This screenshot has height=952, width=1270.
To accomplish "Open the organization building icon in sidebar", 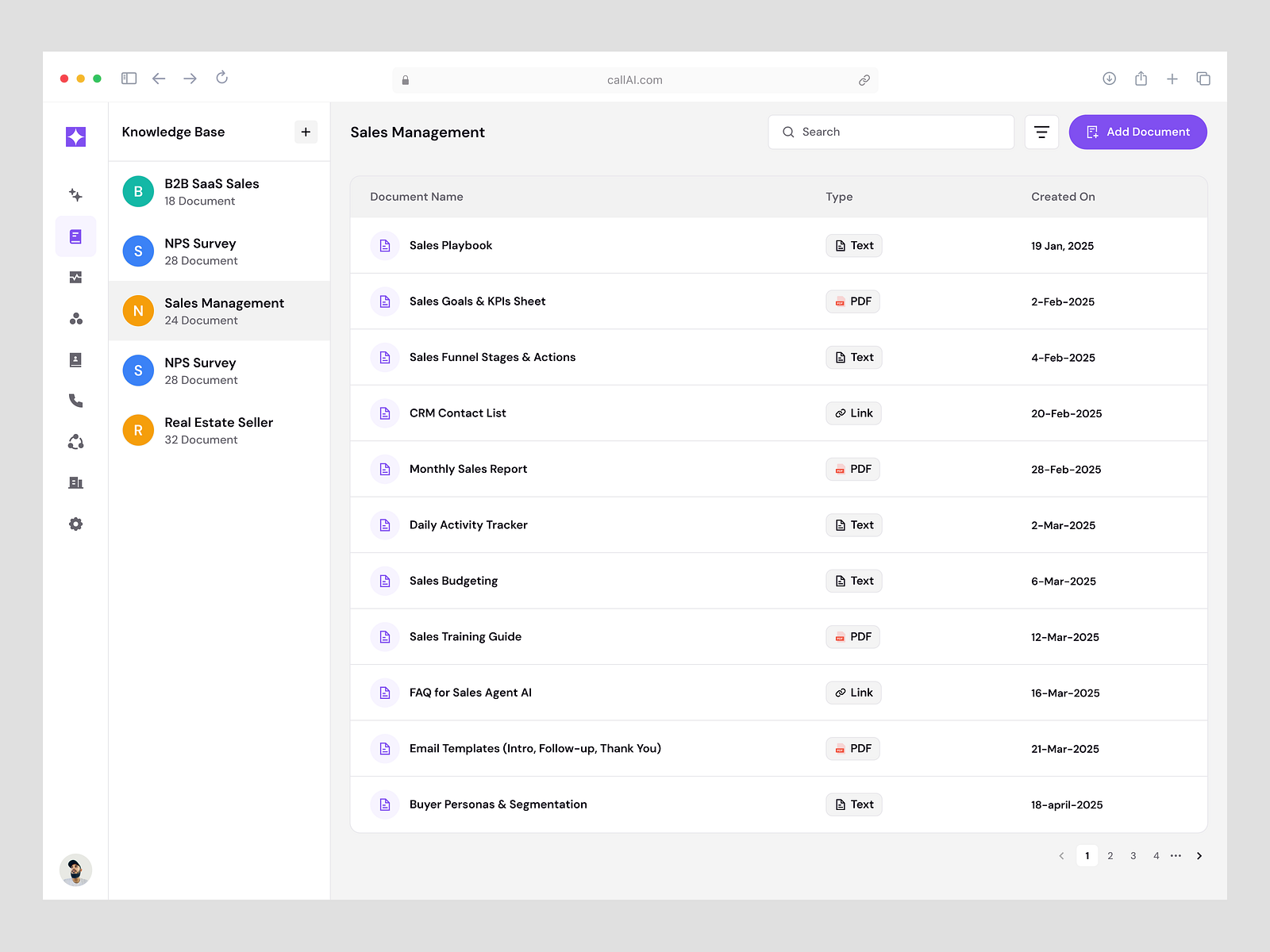I will tap(75, 483).
